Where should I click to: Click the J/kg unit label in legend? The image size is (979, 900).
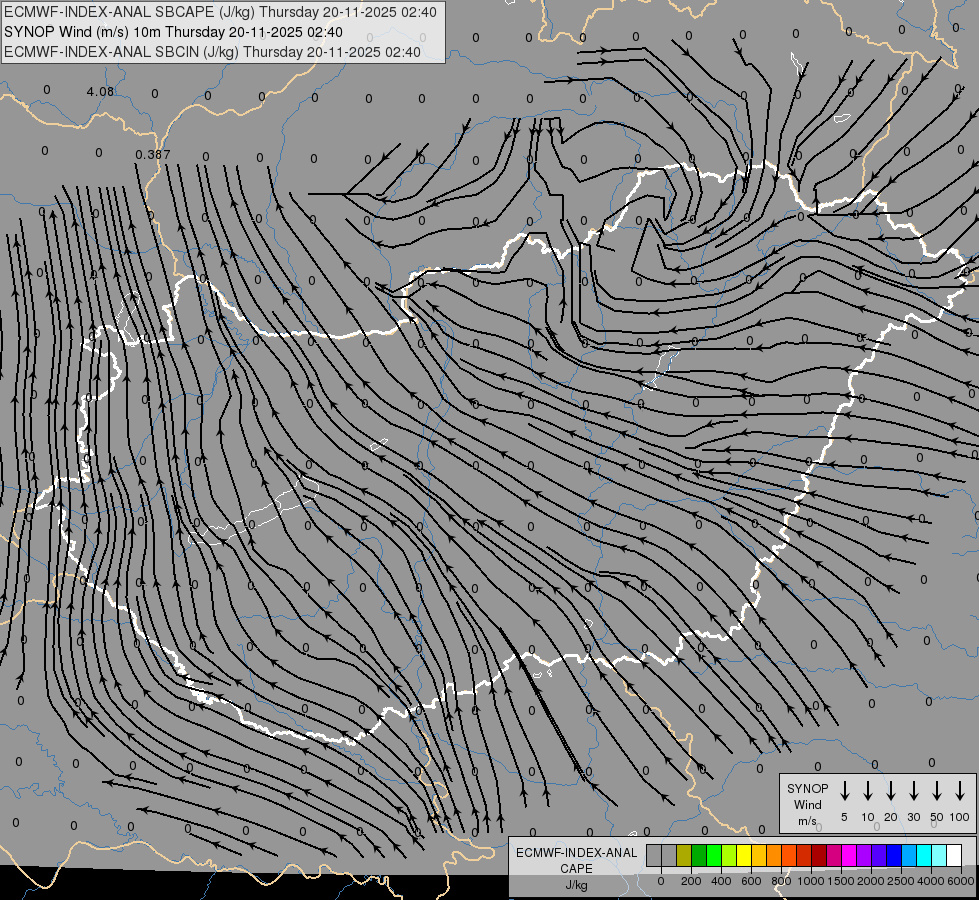(576, 885)
